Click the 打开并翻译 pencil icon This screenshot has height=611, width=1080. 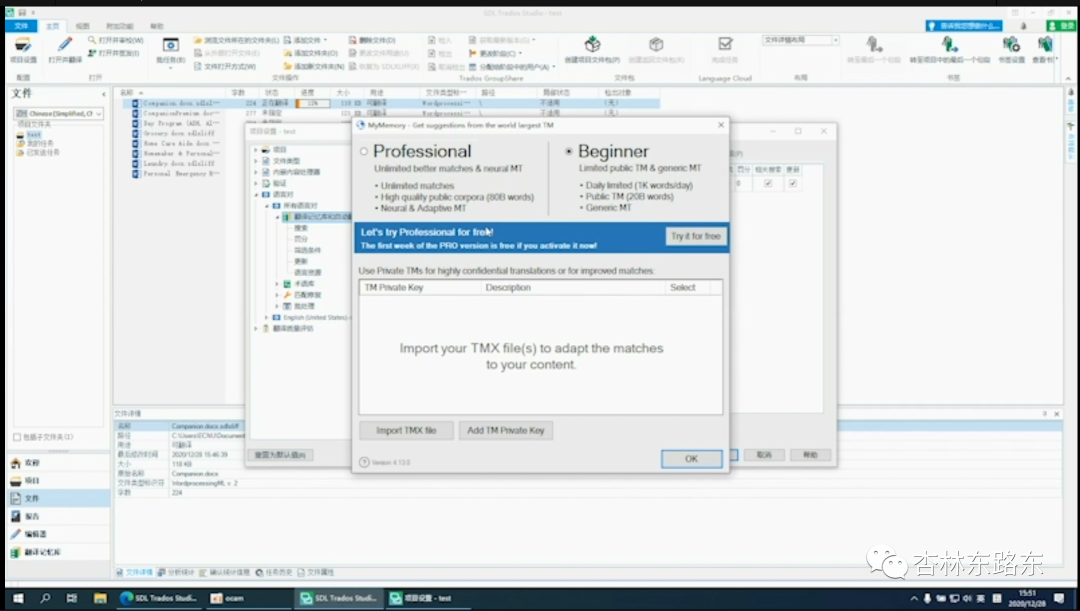pos(65,50)
